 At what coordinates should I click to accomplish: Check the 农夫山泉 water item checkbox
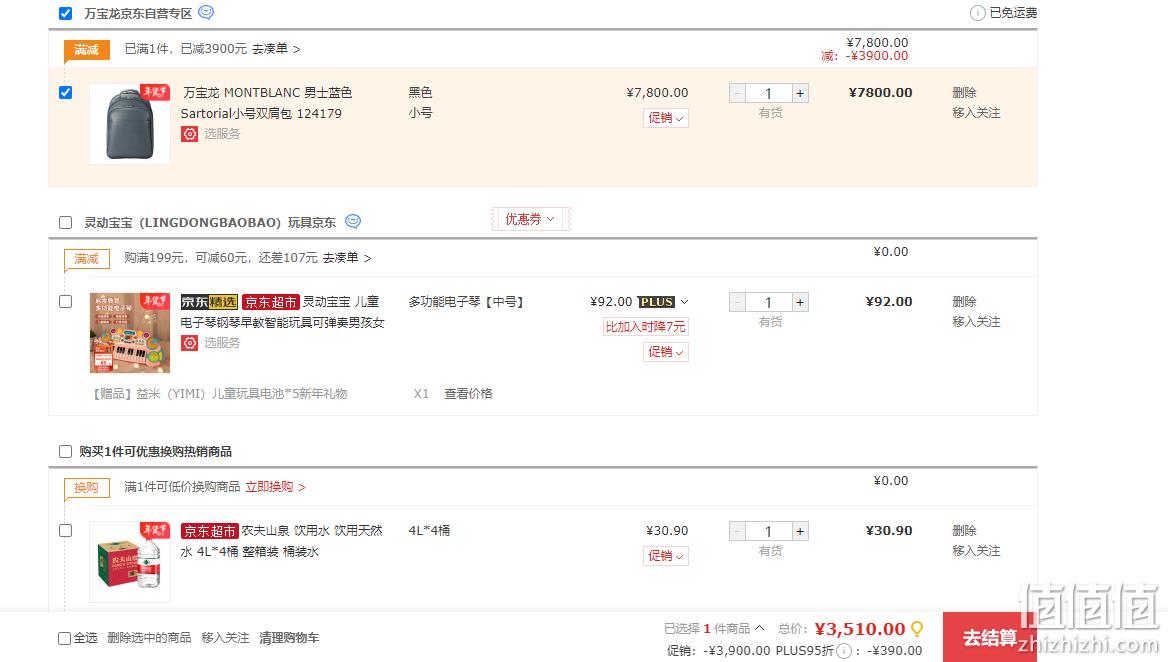[66, 530]
